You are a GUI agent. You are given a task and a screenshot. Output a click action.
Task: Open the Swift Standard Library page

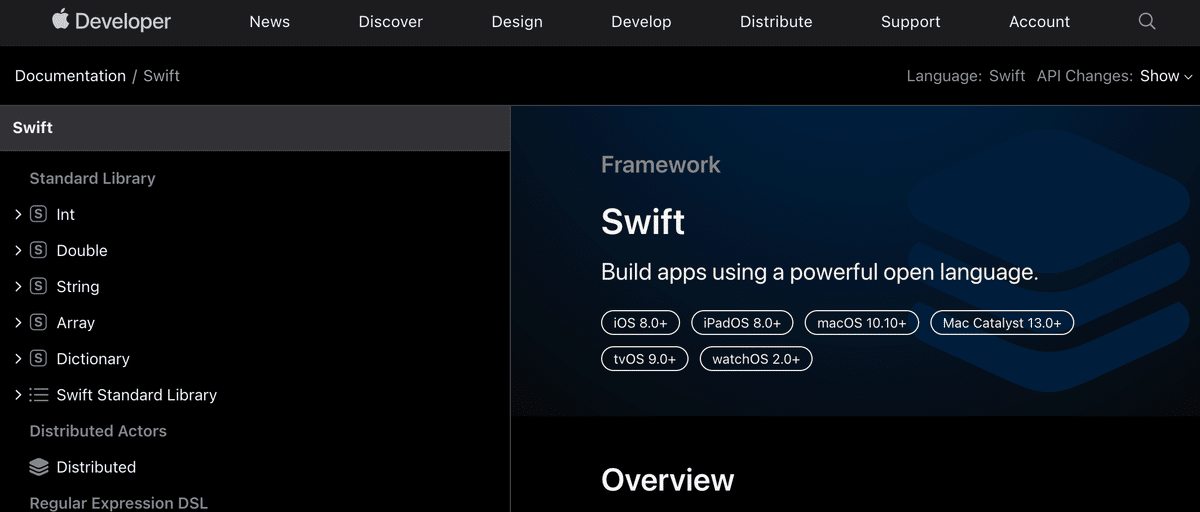(137, 395)
